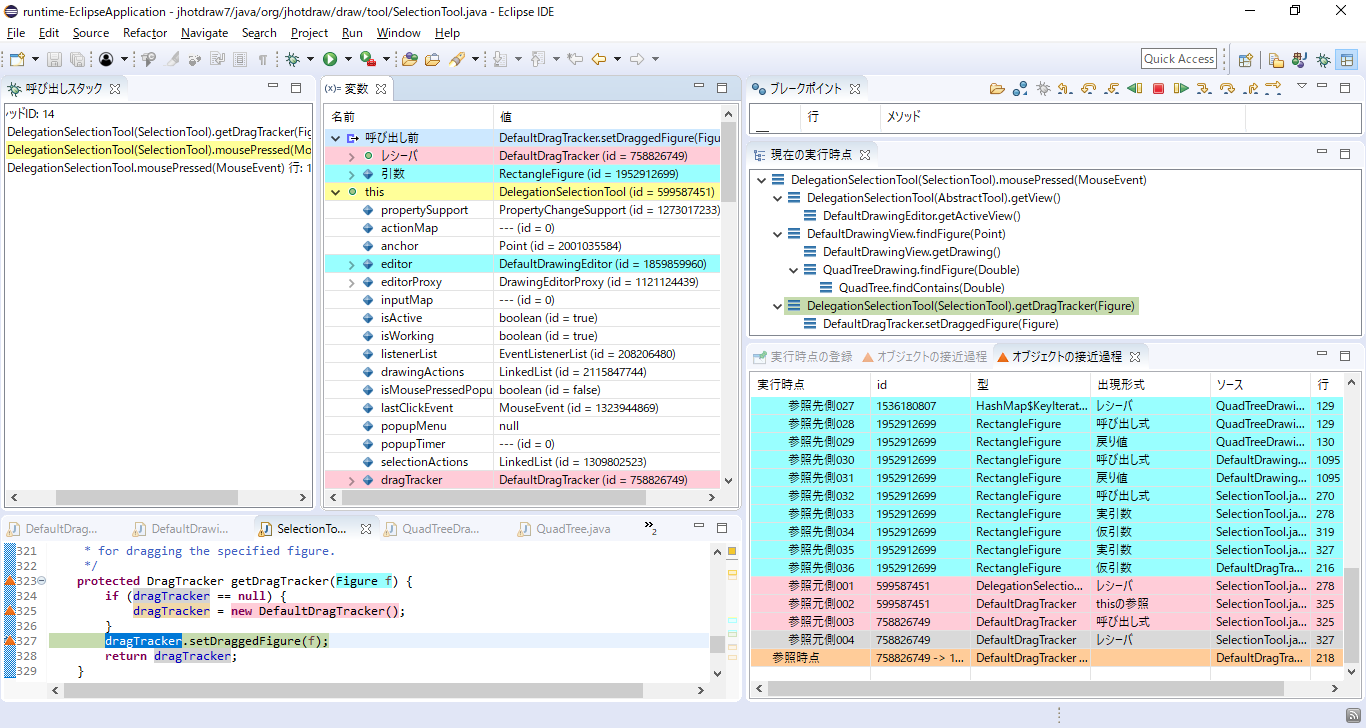Click backward Step Into icon in ブレークポイント view

point(1111,88)
